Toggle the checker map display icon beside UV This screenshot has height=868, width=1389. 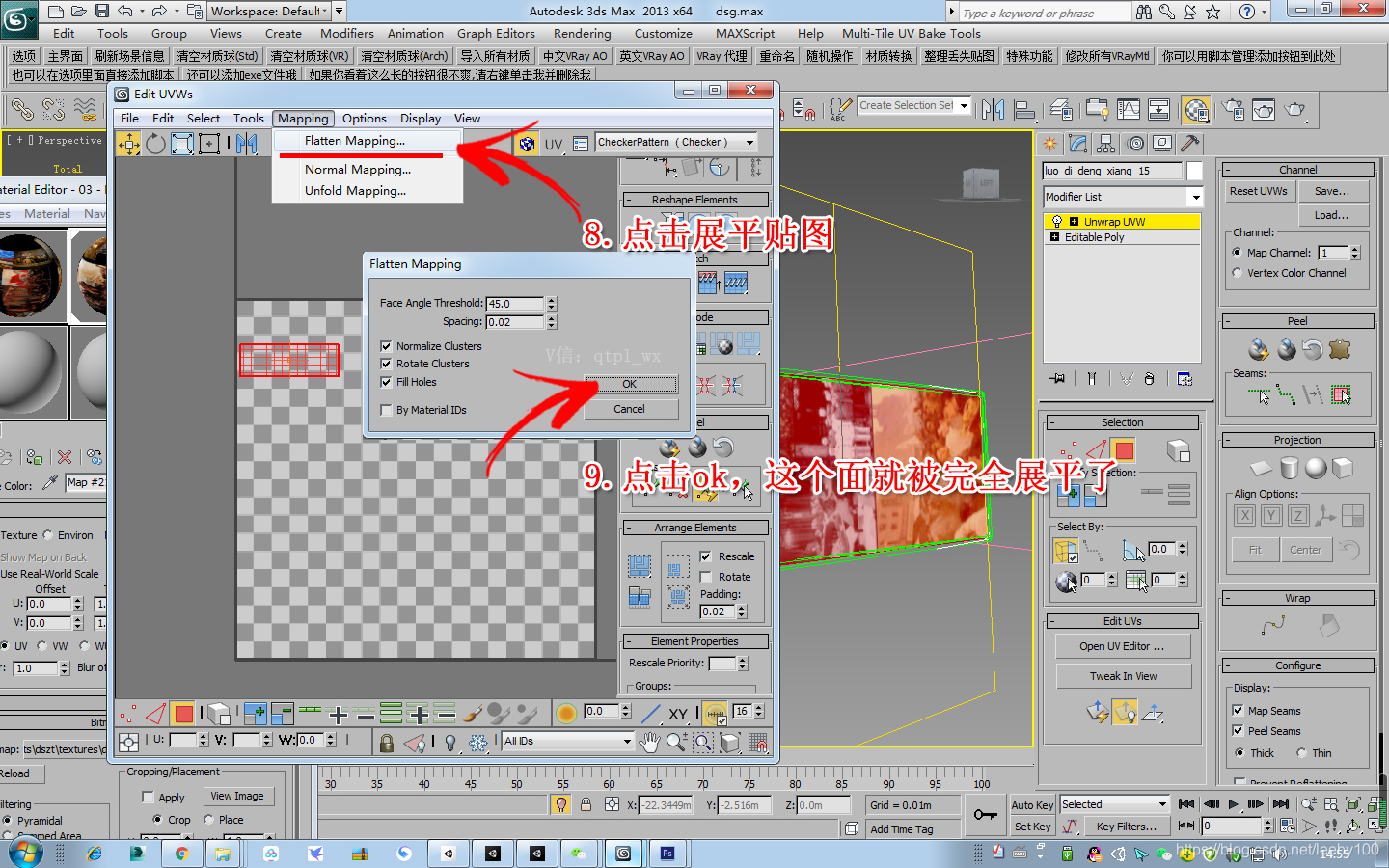tap(527, 144)
